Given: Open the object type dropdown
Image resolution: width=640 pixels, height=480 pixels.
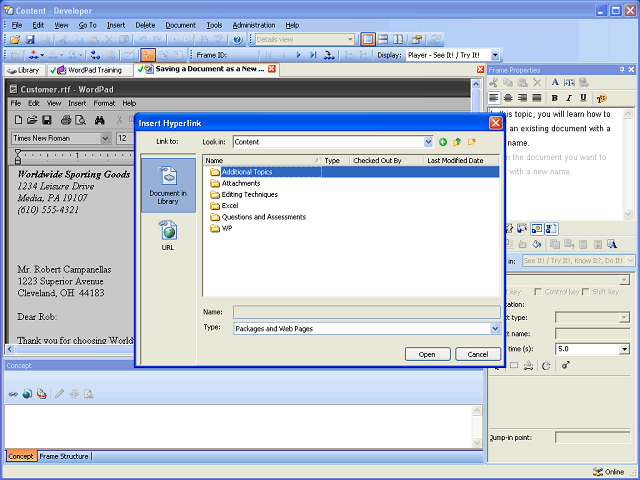Looking at the screenshot, I should 624,318.
